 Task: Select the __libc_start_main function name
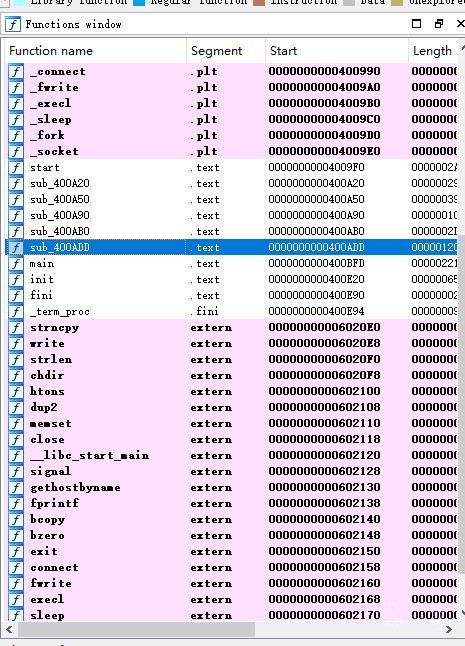click(89, 456)
